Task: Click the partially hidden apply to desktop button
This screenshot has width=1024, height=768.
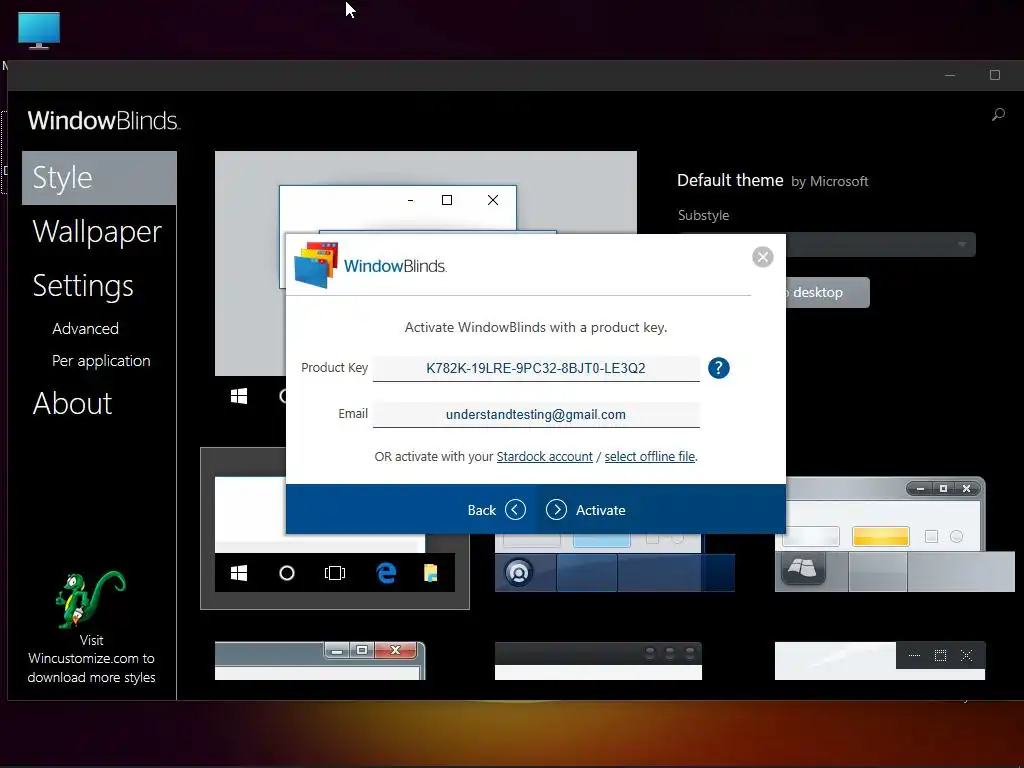Action: point(827,293)
